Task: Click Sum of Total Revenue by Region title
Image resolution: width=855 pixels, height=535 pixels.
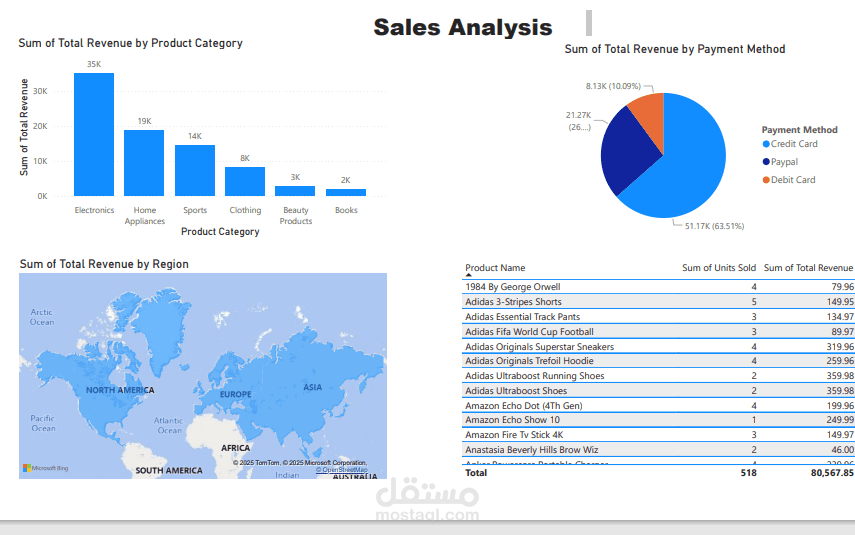Action: [x=104, y=264]
